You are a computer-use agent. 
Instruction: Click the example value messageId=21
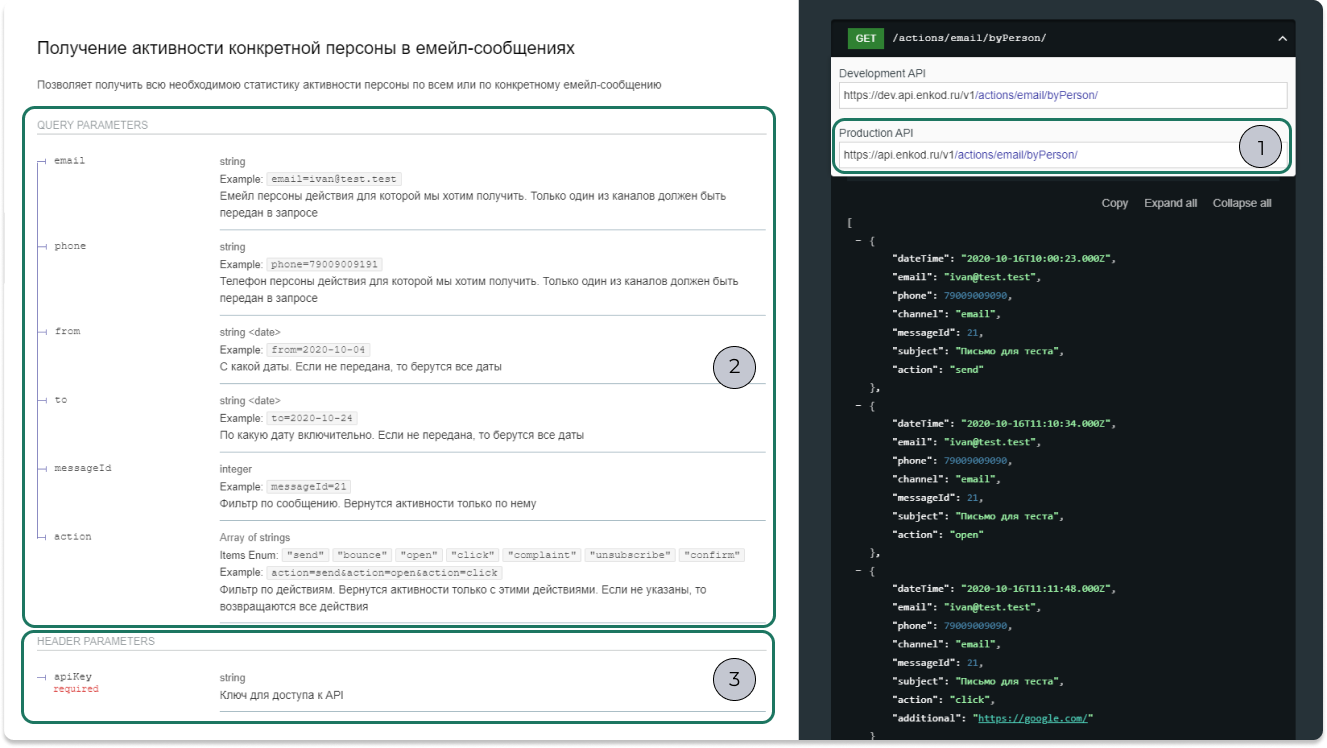tap(309, 486)
